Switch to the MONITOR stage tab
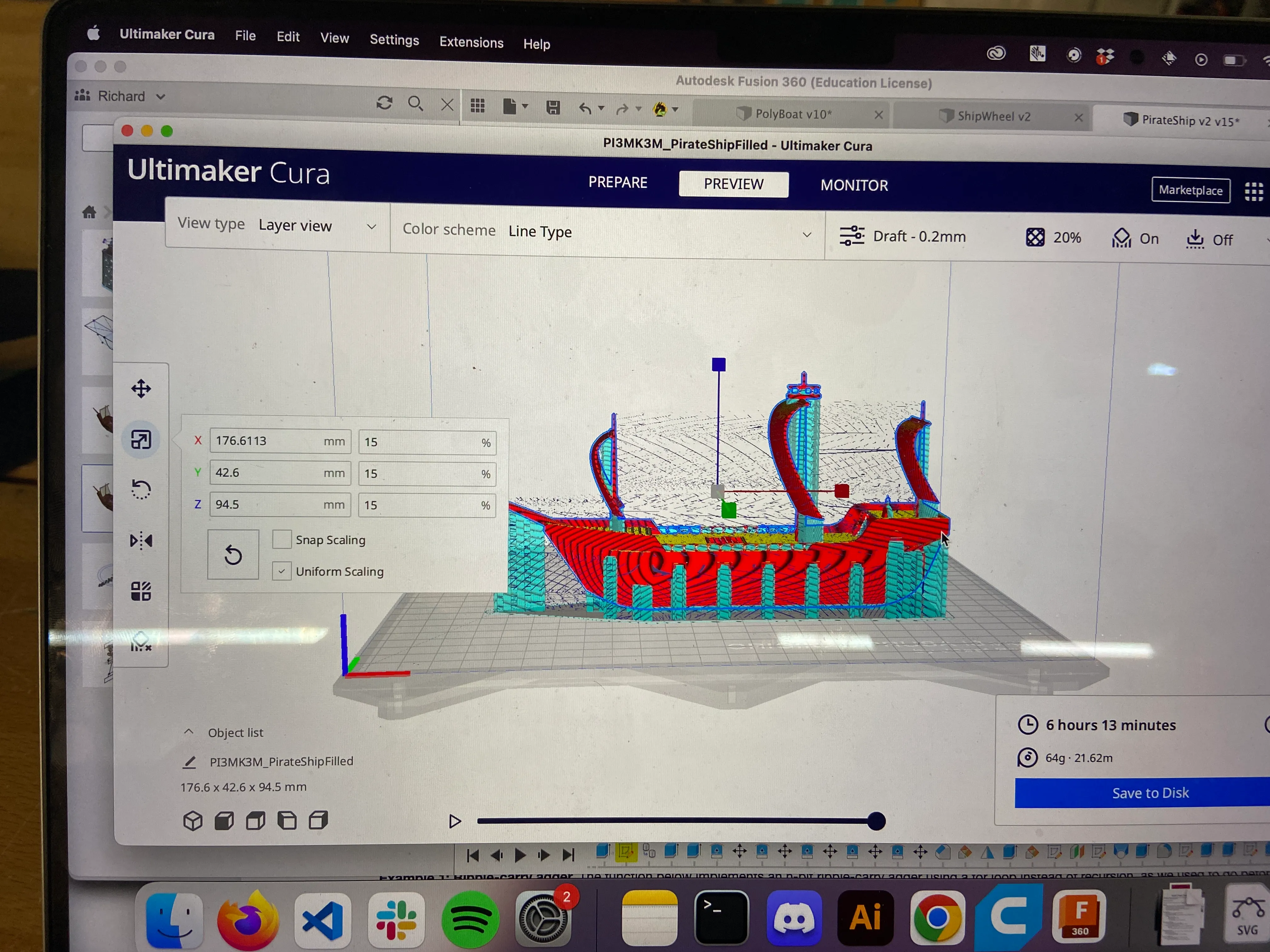This screenshot has width=1270, height=952. pos(854,185)
